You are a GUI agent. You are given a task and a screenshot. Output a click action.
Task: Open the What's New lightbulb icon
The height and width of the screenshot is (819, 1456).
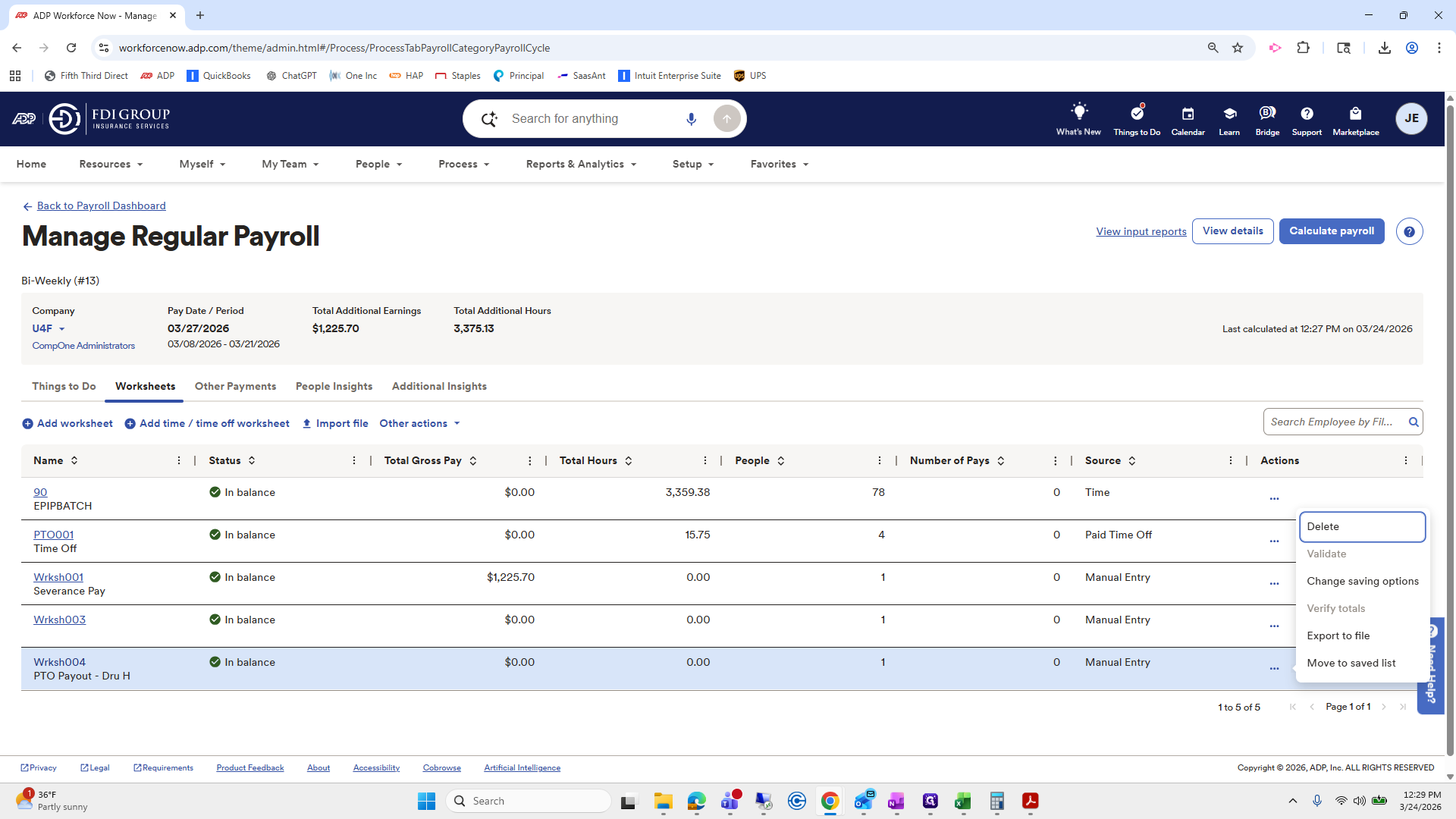[1078, 112]
